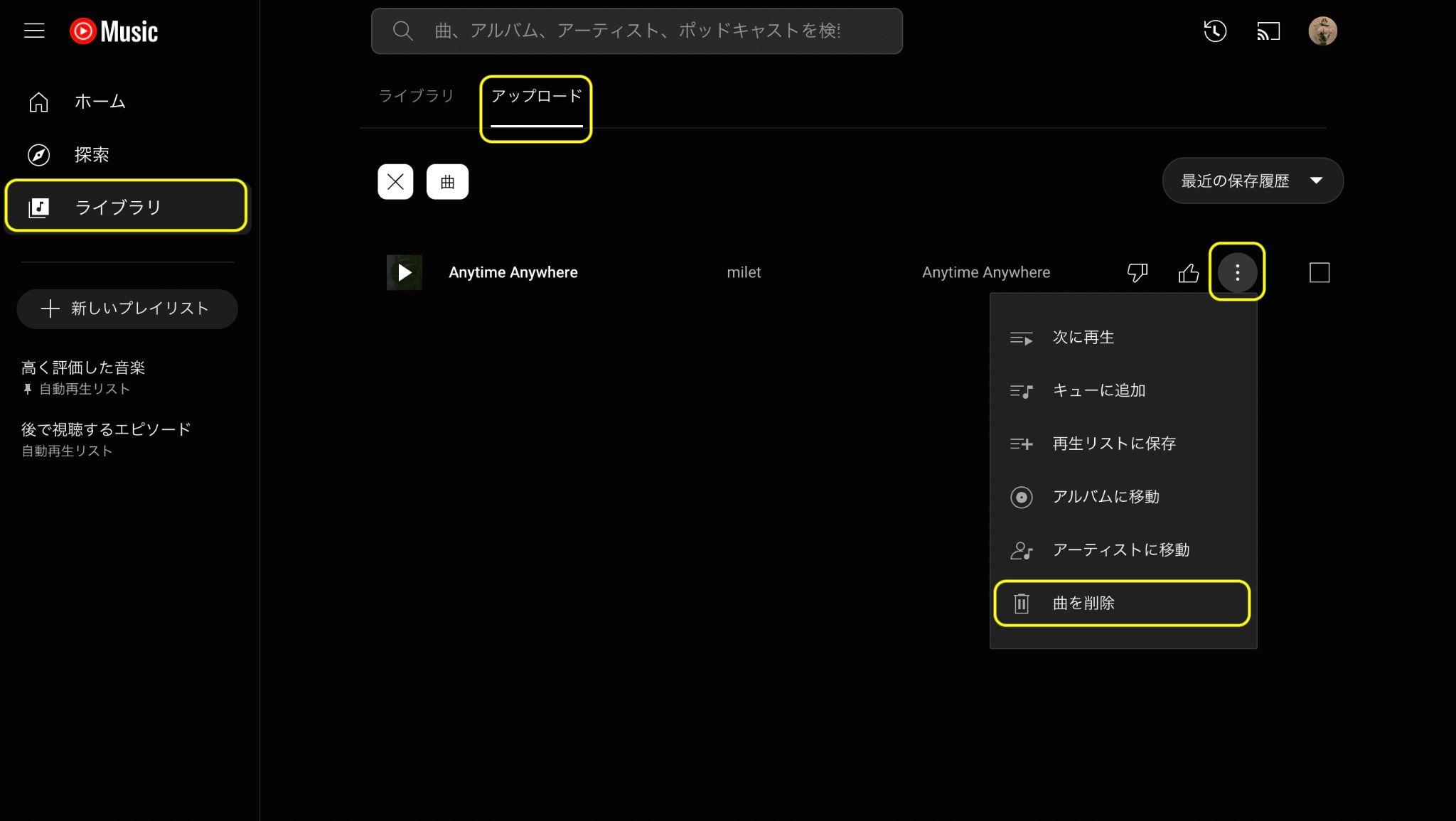Open 探索 (Explore) in sidebar
This screenshot has height=821, width=1456.
(127, 154)
